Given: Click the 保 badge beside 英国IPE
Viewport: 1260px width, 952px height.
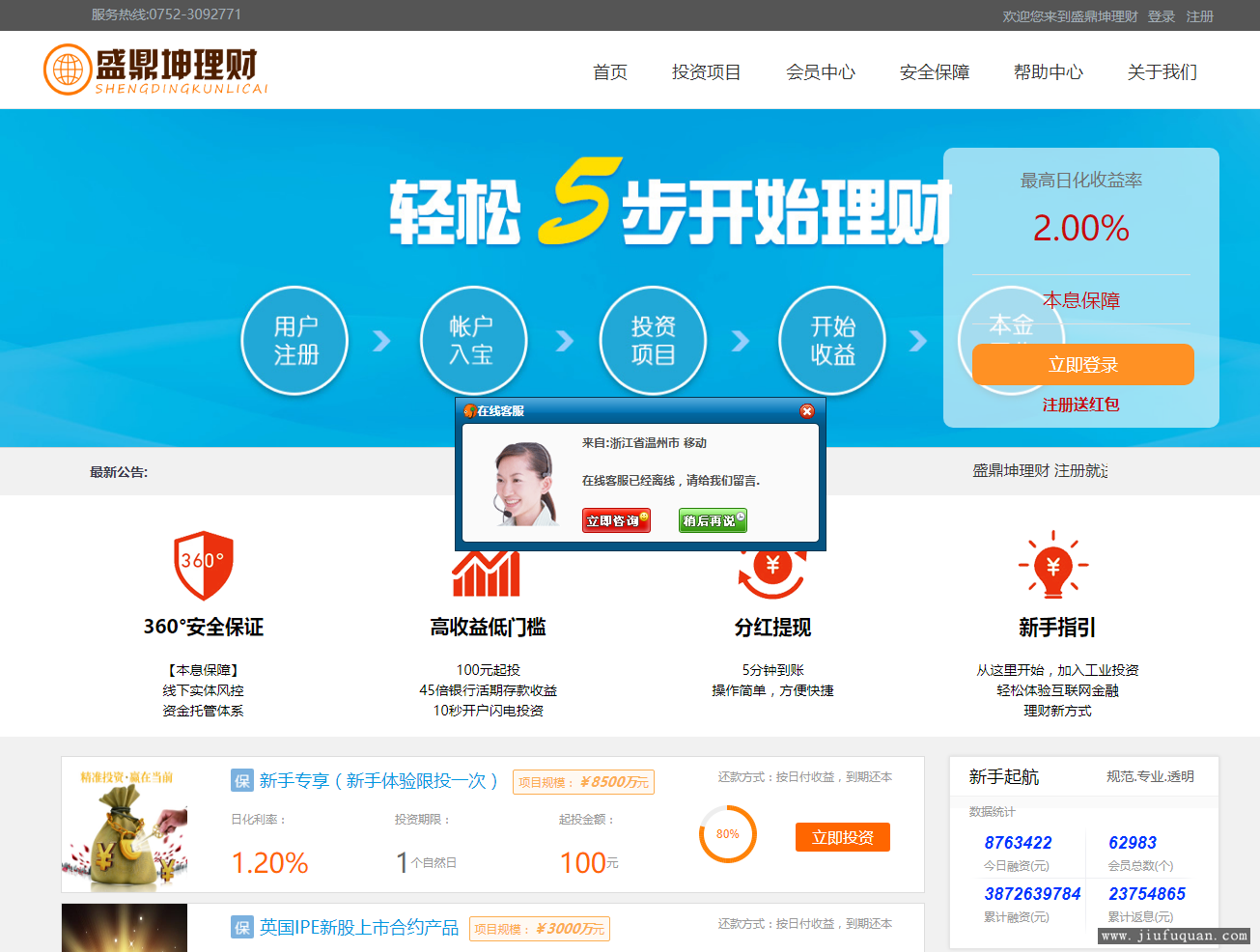Looking at the screenshot, I should (242, 928).
